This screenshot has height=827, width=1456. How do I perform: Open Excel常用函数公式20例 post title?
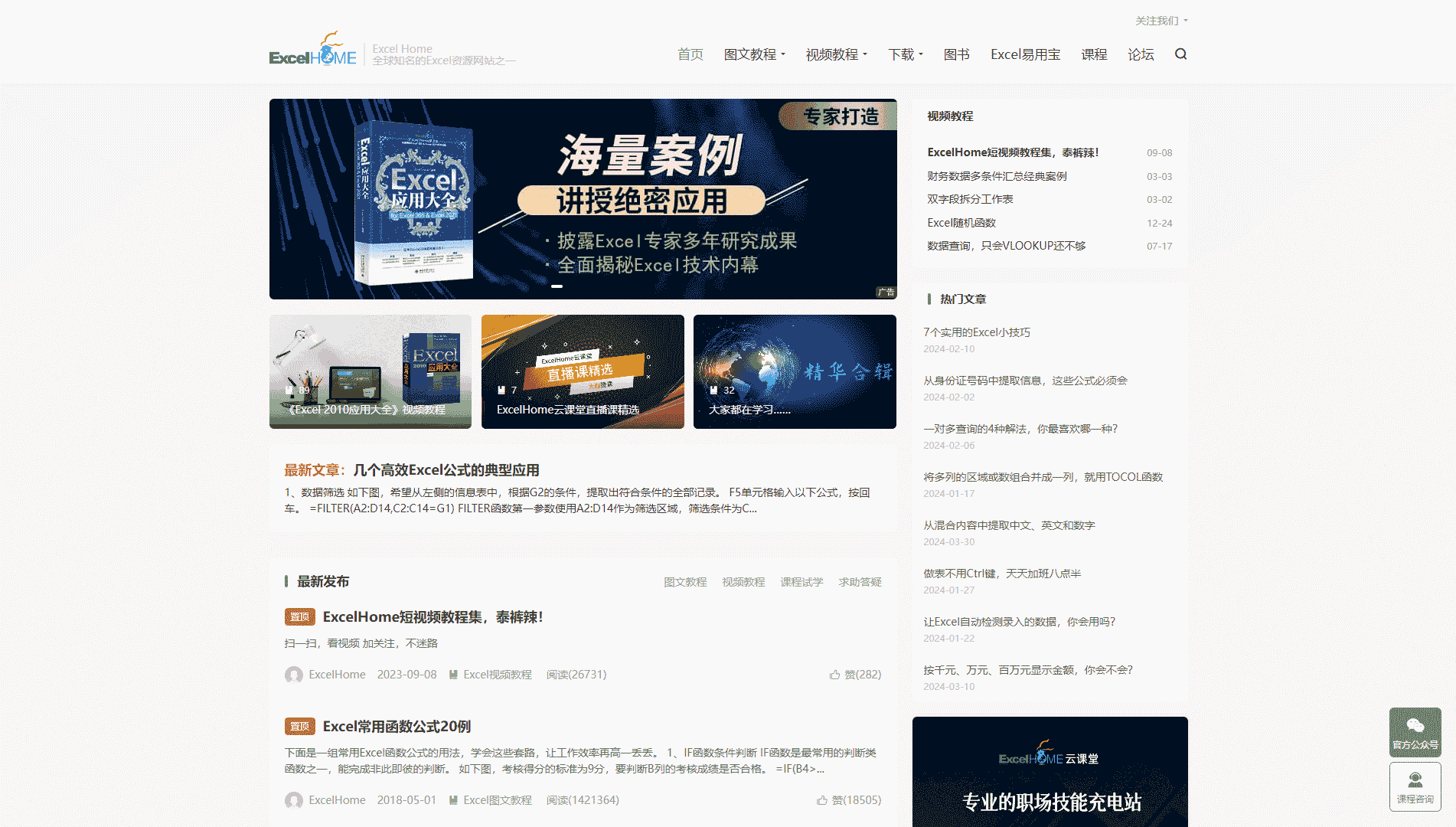[x=397, y=727]
